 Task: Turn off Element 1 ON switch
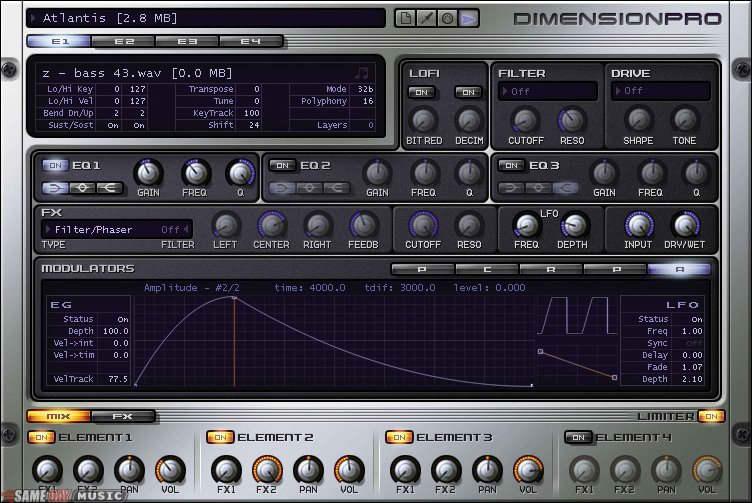point(41,437)
